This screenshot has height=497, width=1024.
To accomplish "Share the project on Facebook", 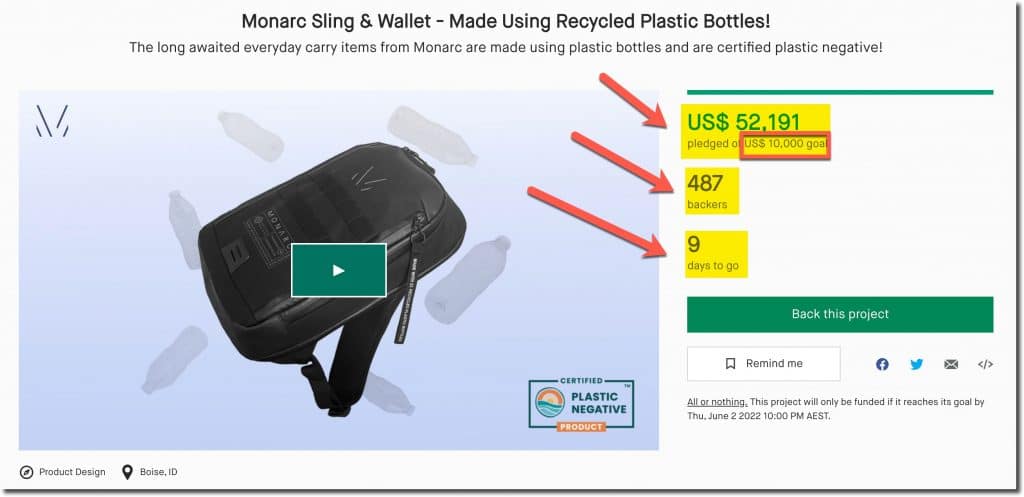I will (x=882, y=364).
